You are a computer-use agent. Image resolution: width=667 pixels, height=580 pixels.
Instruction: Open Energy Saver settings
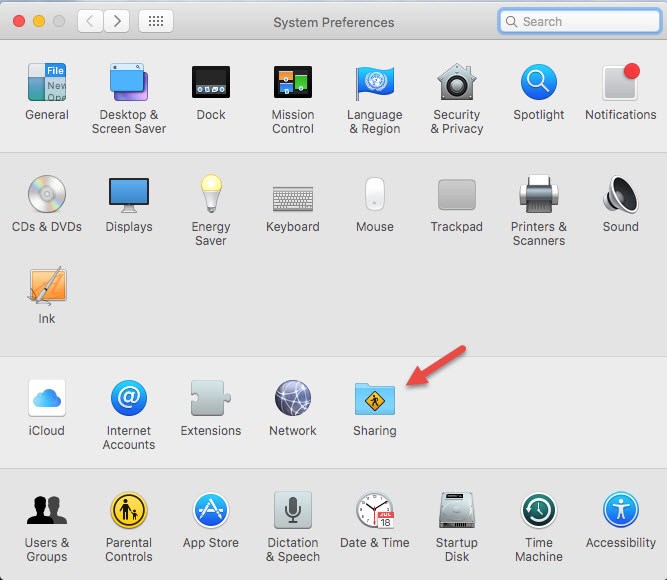click(211, 195)
